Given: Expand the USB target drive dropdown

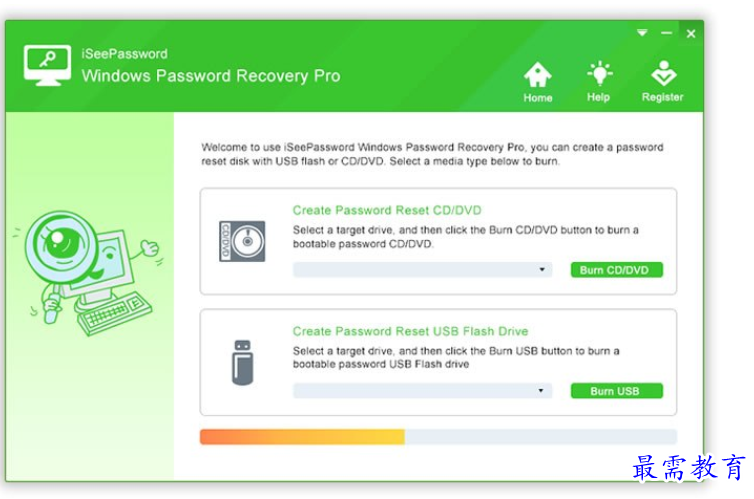Looking at the screenshot, I should pyautogui.click(x=423, y=391).
